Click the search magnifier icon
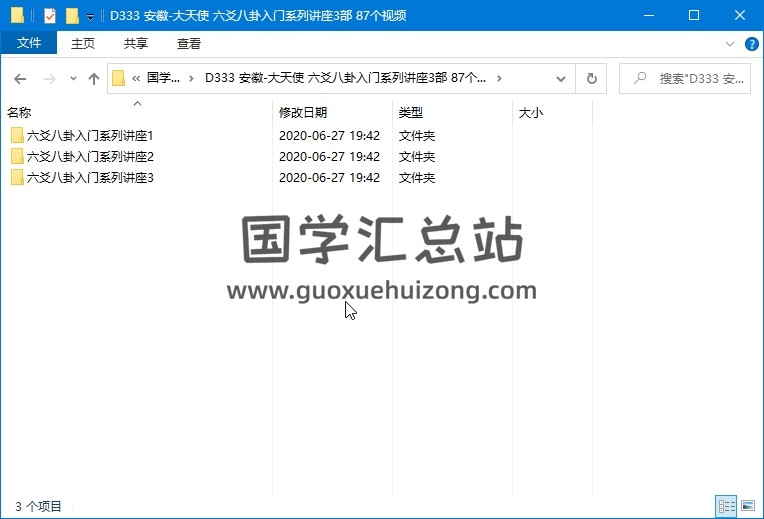 640,78
